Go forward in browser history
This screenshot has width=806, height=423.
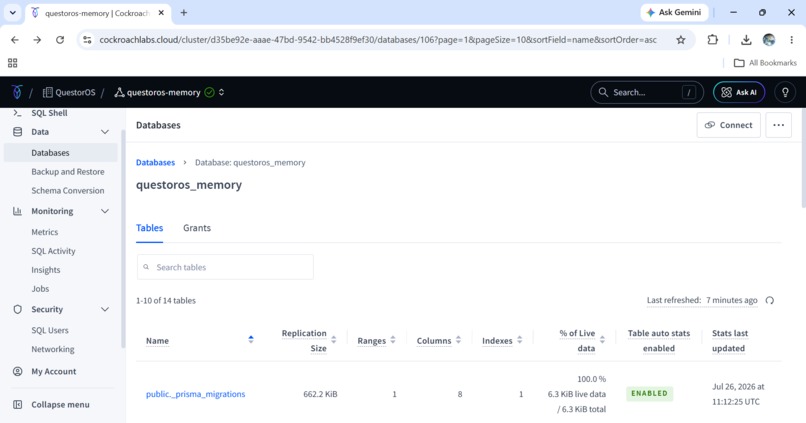(x=37, y=40)
